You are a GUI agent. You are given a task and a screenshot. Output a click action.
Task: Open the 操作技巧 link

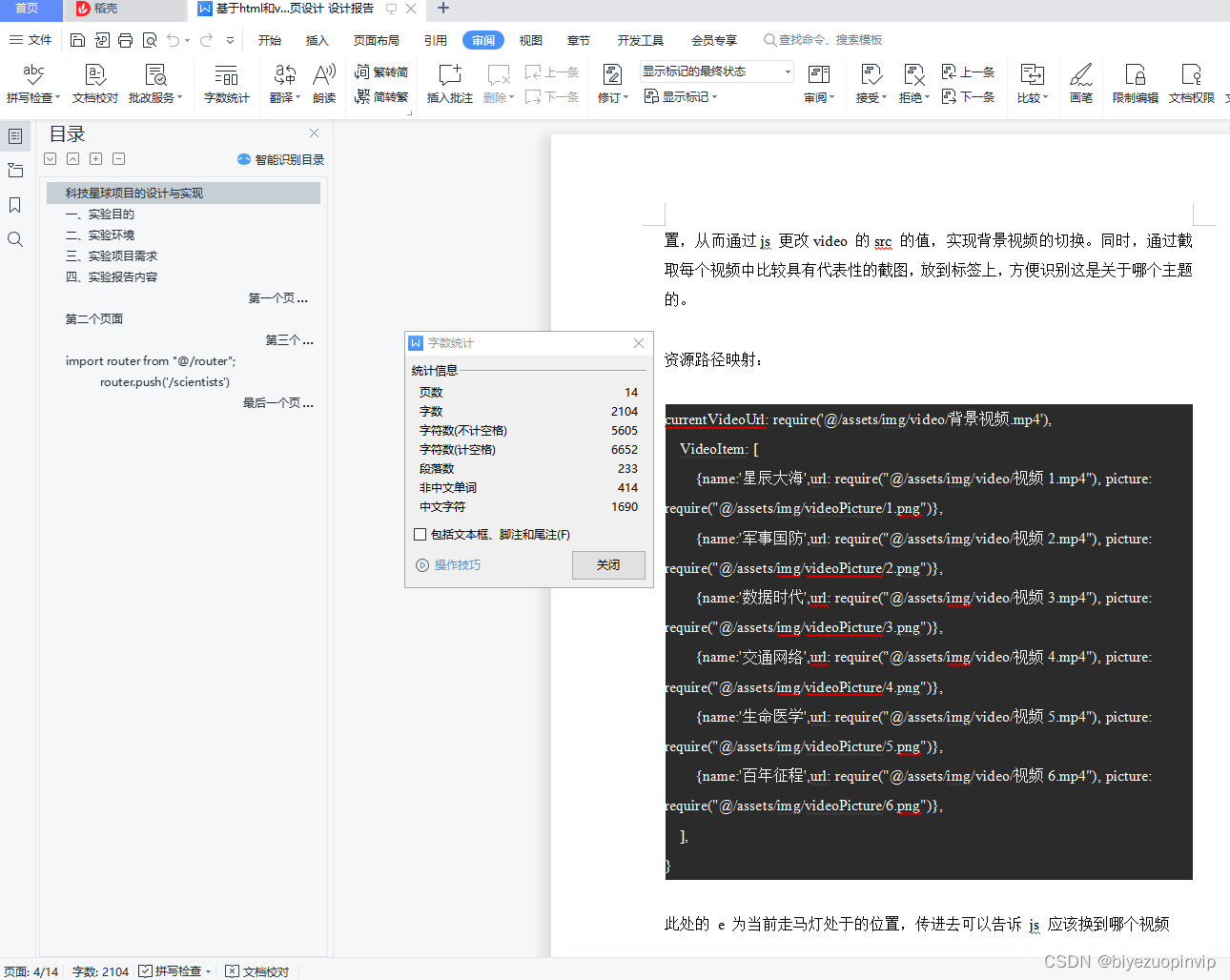tap(448, 565)
